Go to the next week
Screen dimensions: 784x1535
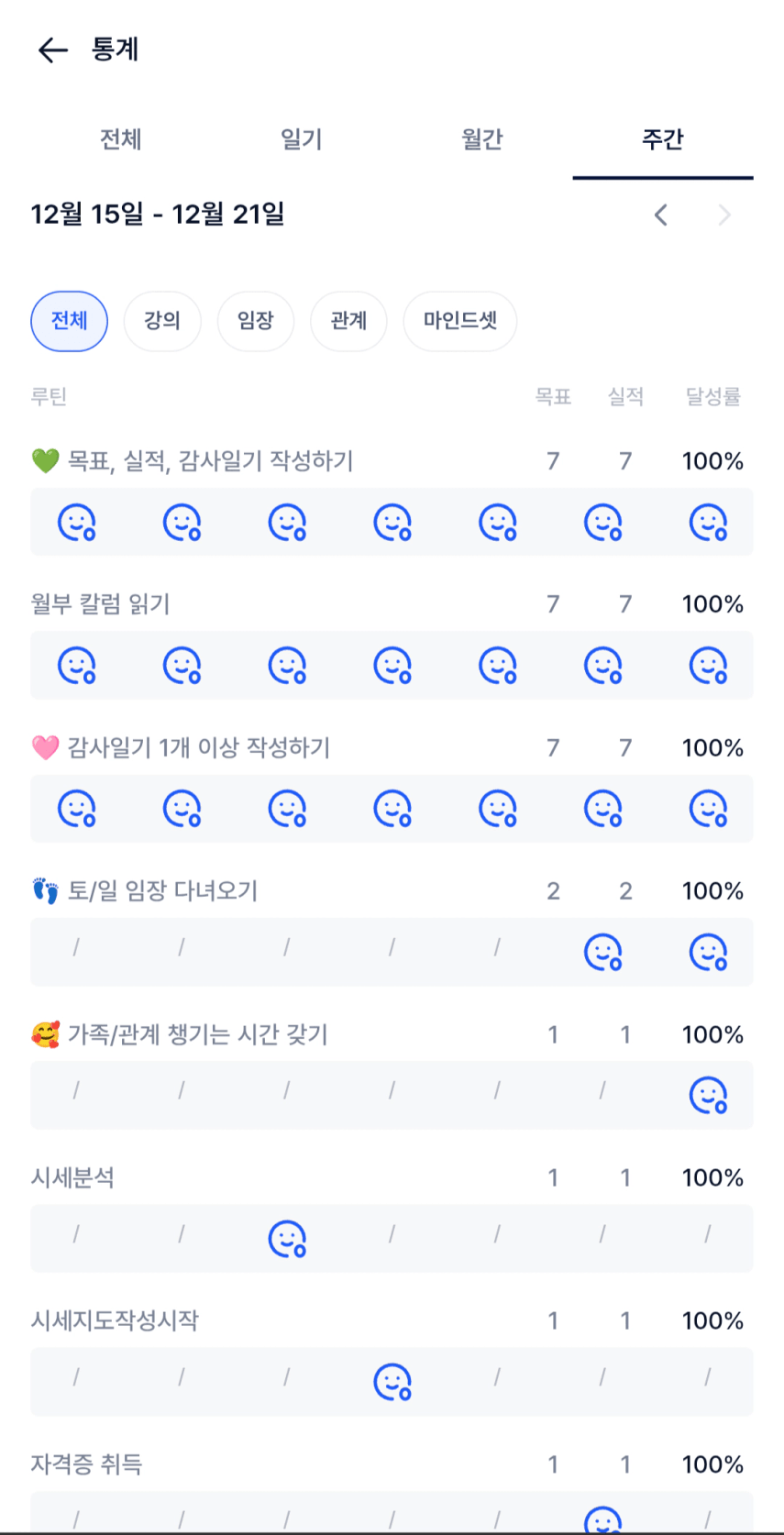724,215
